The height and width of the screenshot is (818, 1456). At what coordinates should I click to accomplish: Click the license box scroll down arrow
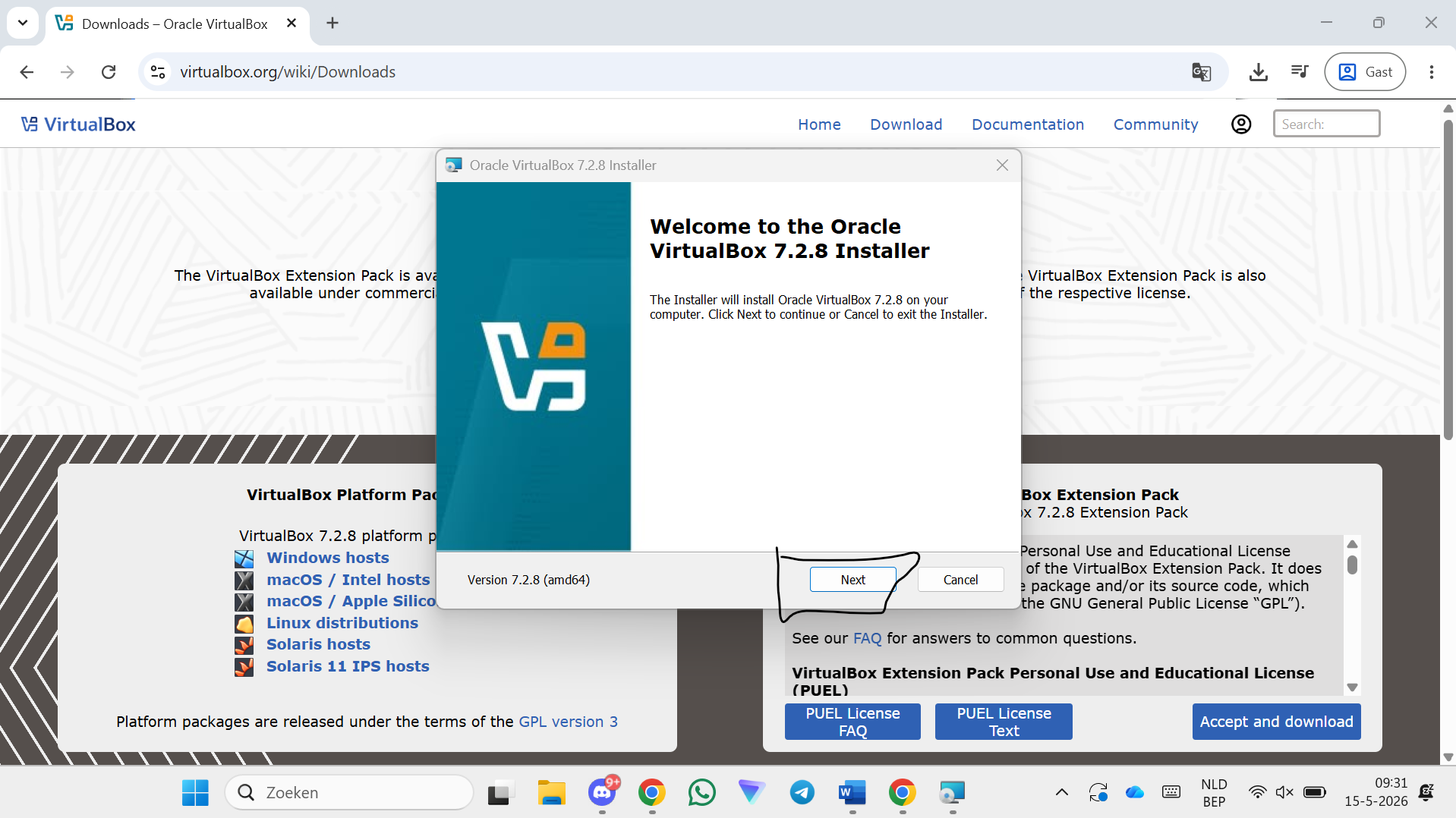coord(1352,687)
